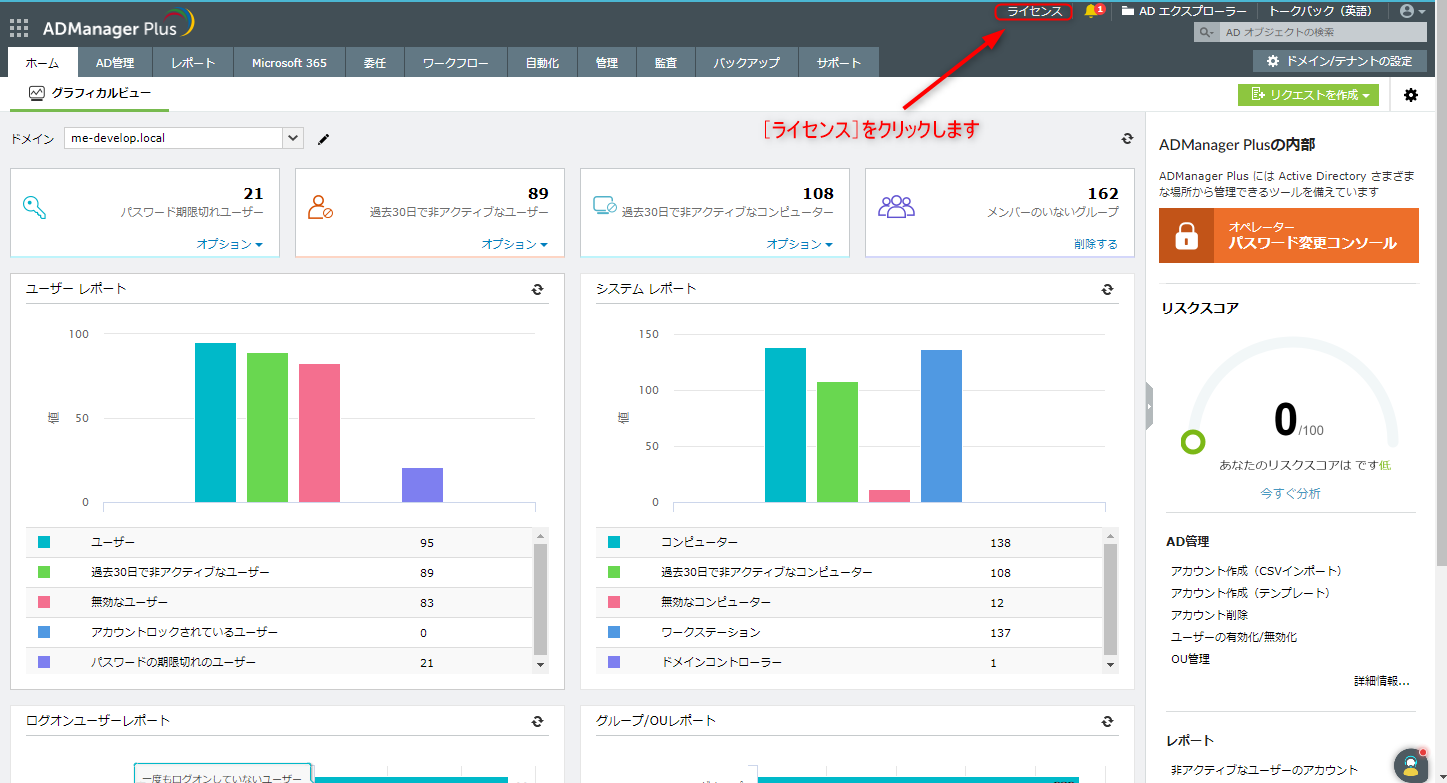Open オプション under パスワード期限切れユーザー
This screenshot has width=1447, height=783.
(229, 244)
